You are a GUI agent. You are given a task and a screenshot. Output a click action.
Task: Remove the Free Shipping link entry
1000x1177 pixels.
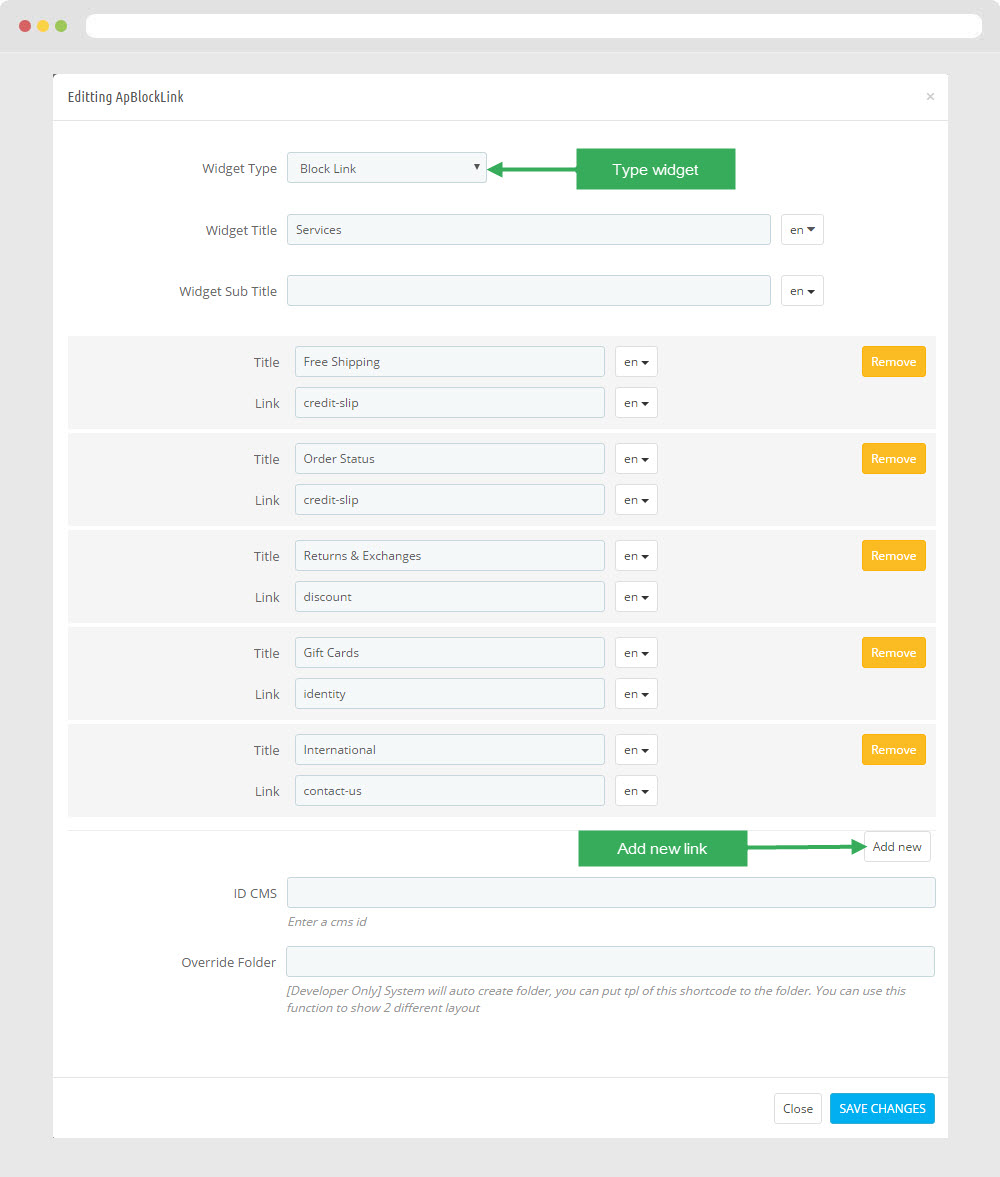coord(893,362)
